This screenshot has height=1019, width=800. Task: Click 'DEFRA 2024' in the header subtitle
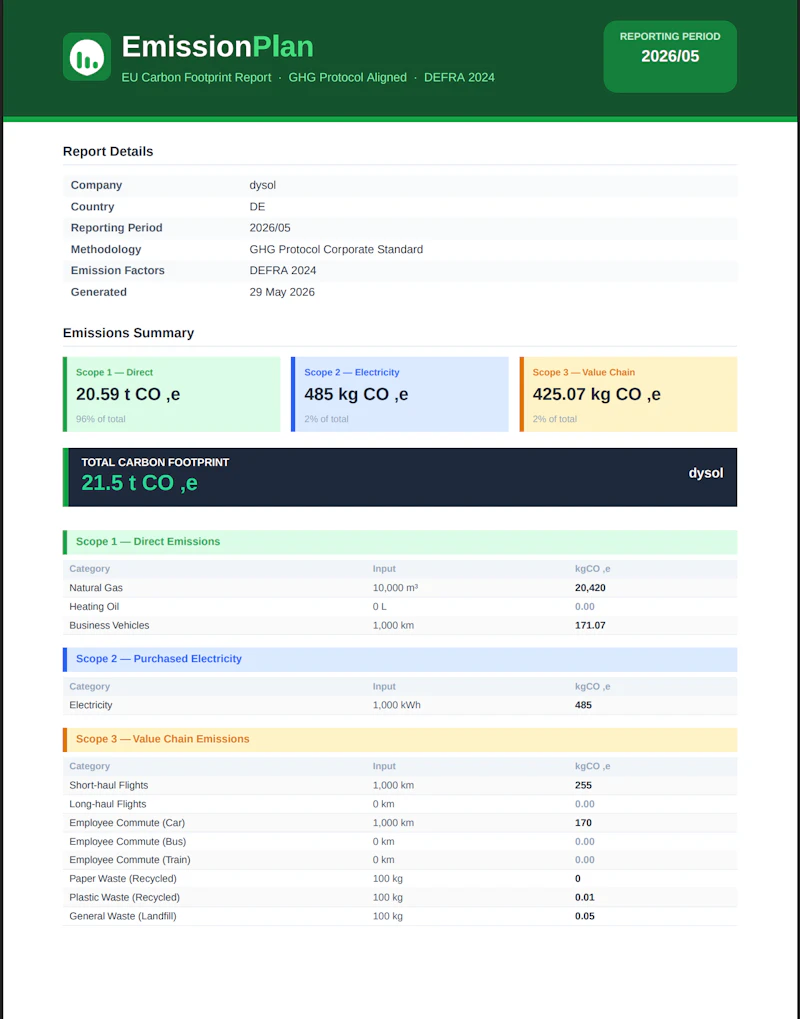pyautogui.click(x=459, y=77)
